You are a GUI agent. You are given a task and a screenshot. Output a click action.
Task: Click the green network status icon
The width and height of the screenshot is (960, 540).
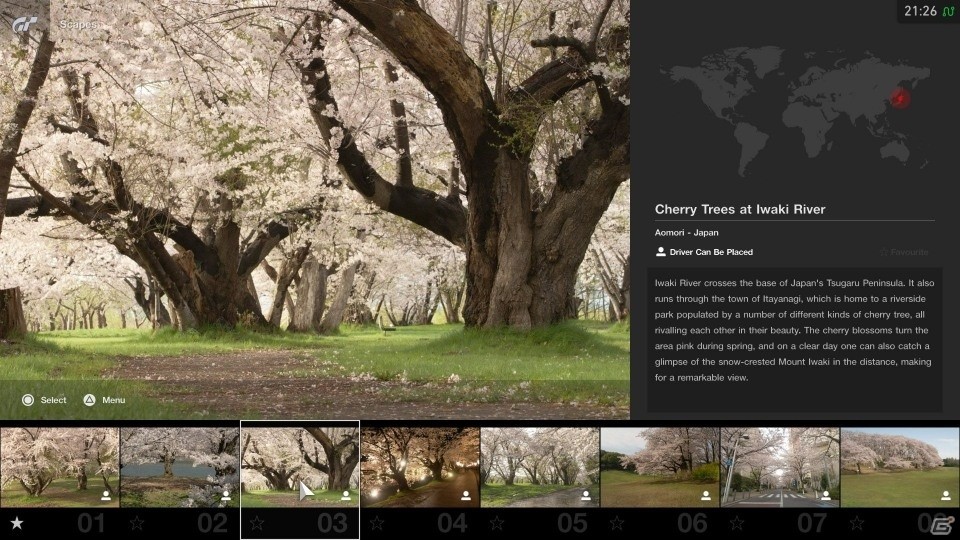pos(948,12)
